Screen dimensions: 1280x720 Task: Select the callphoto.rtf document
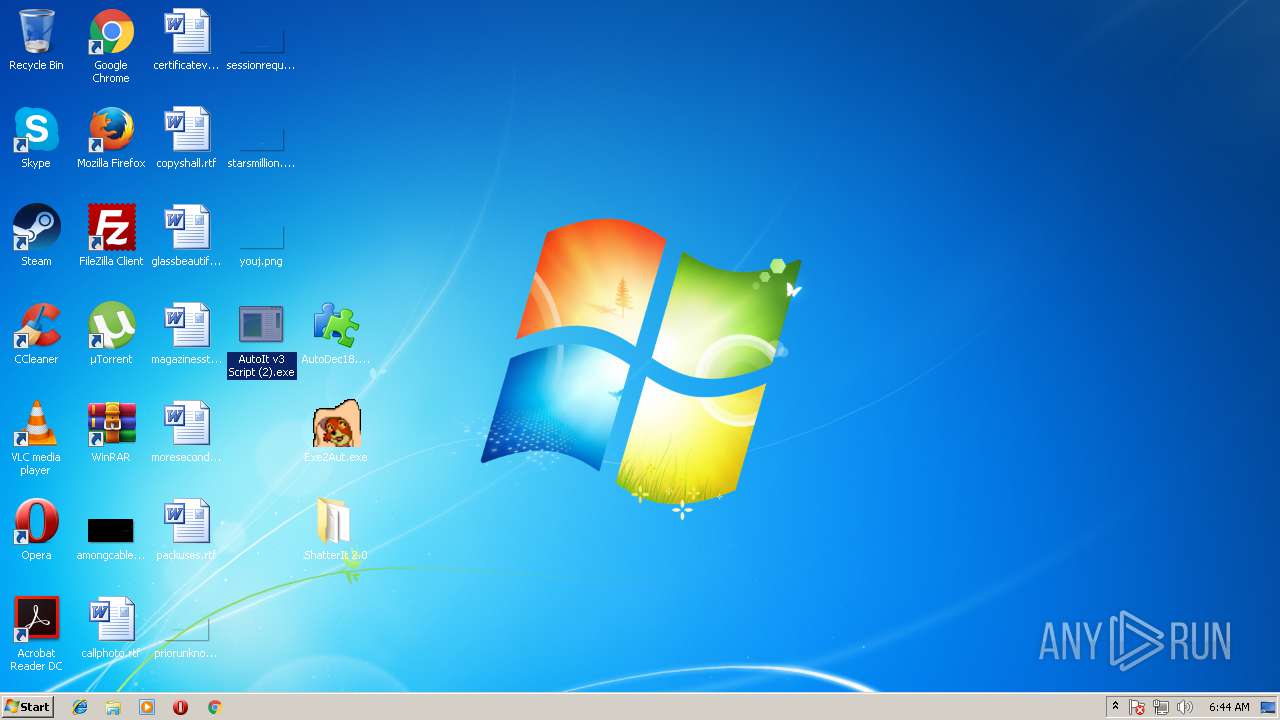click(x=111, y=628)
